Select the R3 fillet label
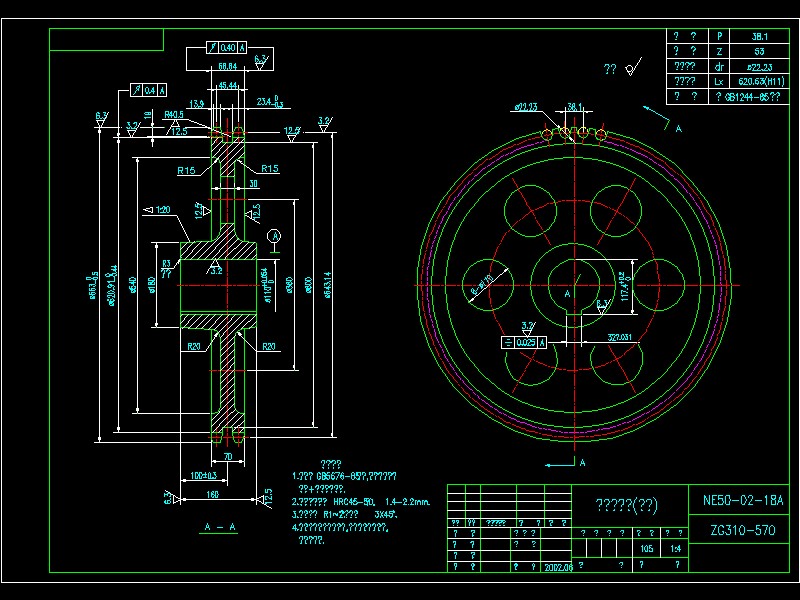 tap(166, 263)
